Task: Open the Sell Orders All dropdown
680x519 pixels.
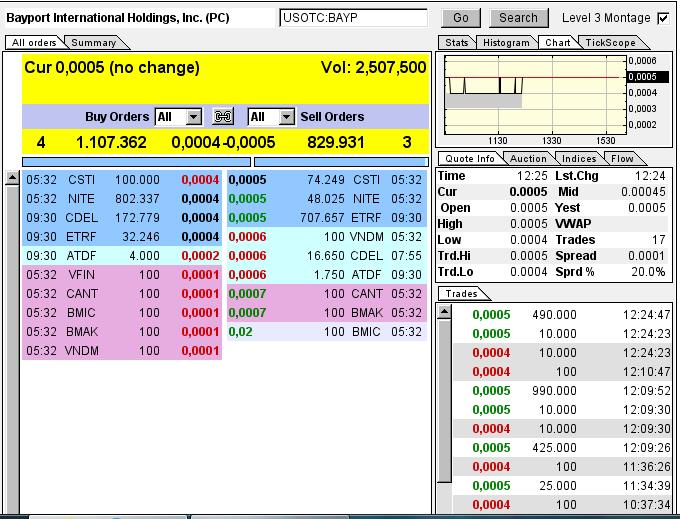Action: [271, 117]
